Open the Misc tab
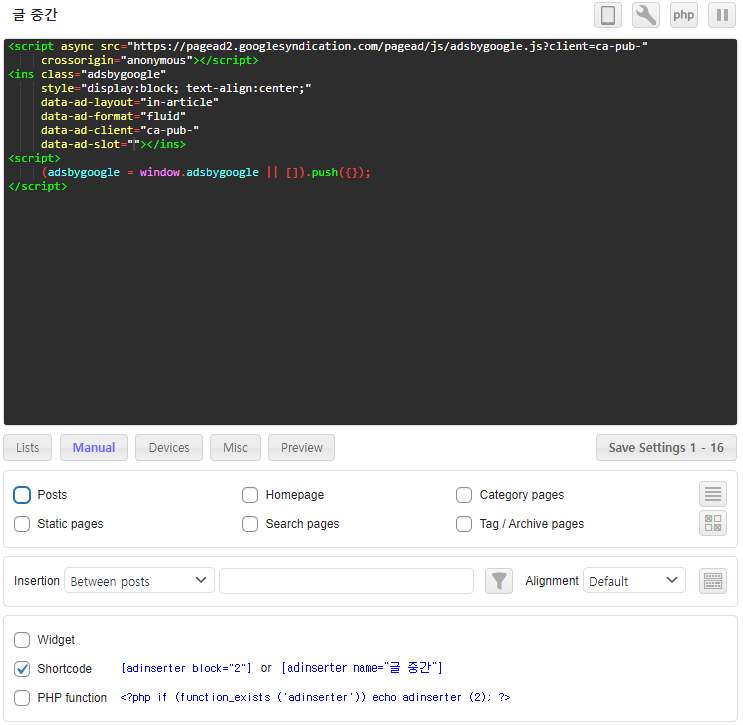Image resolution: width=743 pixels, height=725 pixels. [x=236, y=447]
